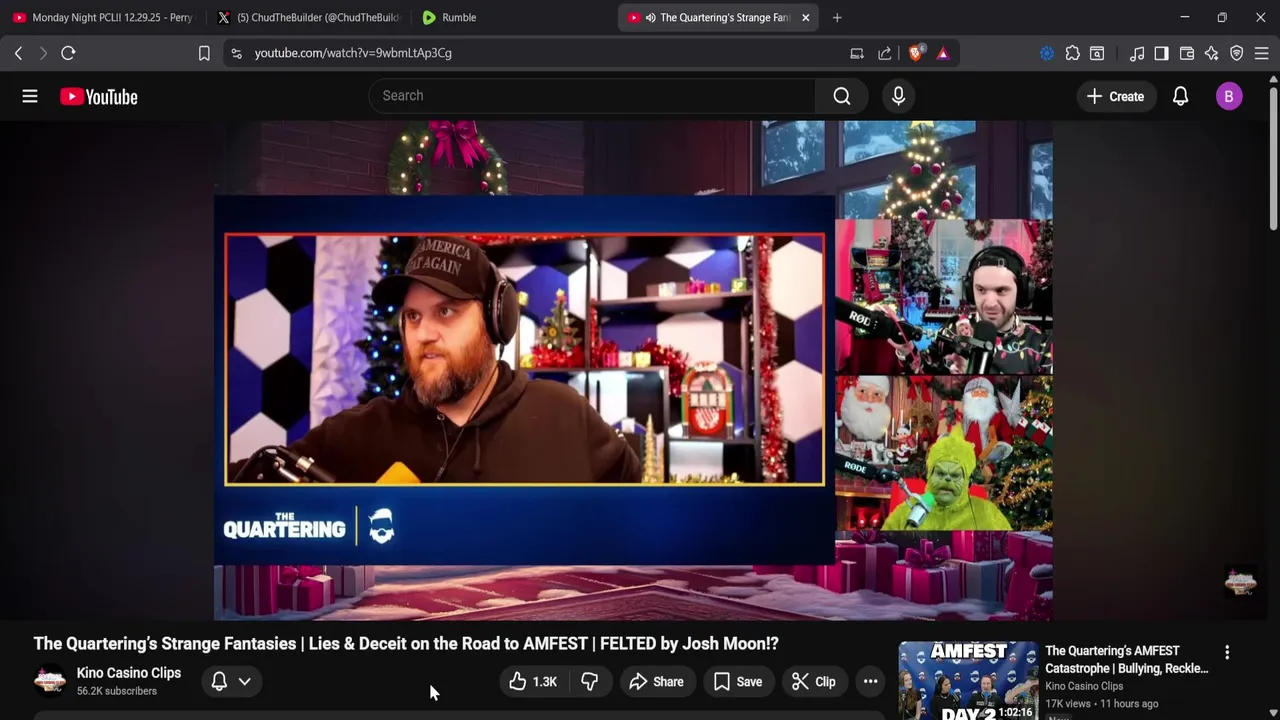Image resolution: width=1280 pixels, height=720 pixels.
Task: Open Brave Rewards triangle icon
Action: pos(943,53)
